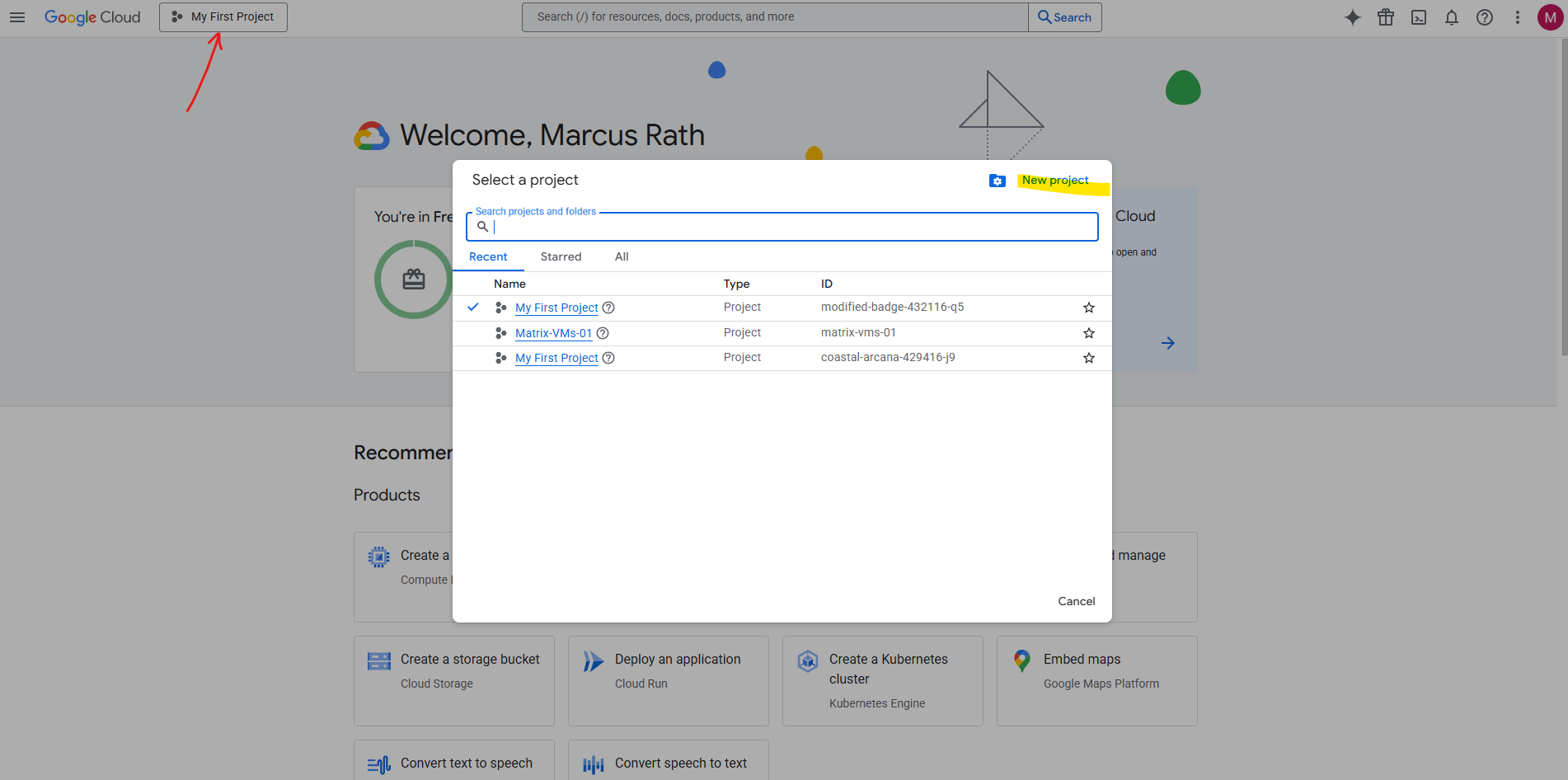Open the help question mark menu

1485,17
